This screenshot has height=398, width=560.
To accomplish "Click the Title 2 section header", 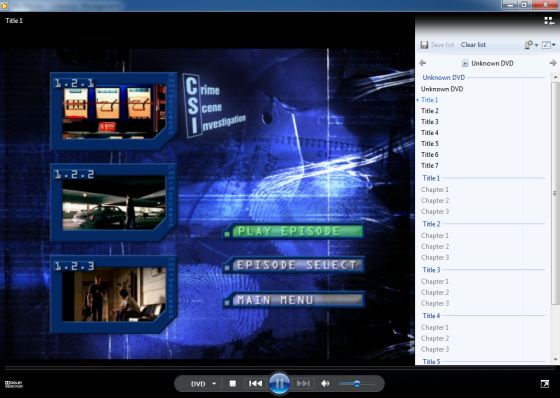I will tap(431, 224).
